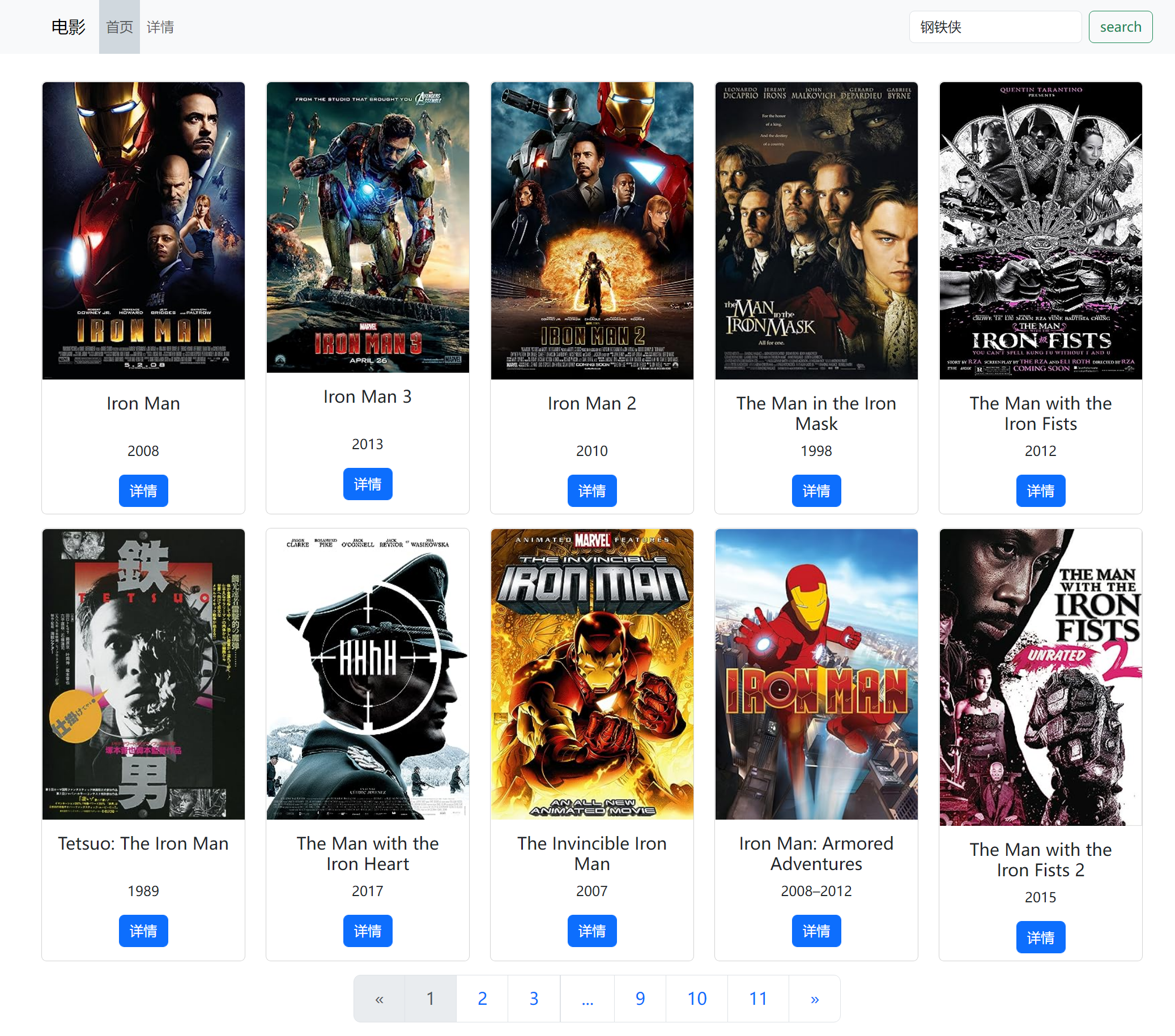The image size is (1175, 1036).
Task: Click the Tetsuo The Iron Man poster thumbnail
Action: (143, 676)
